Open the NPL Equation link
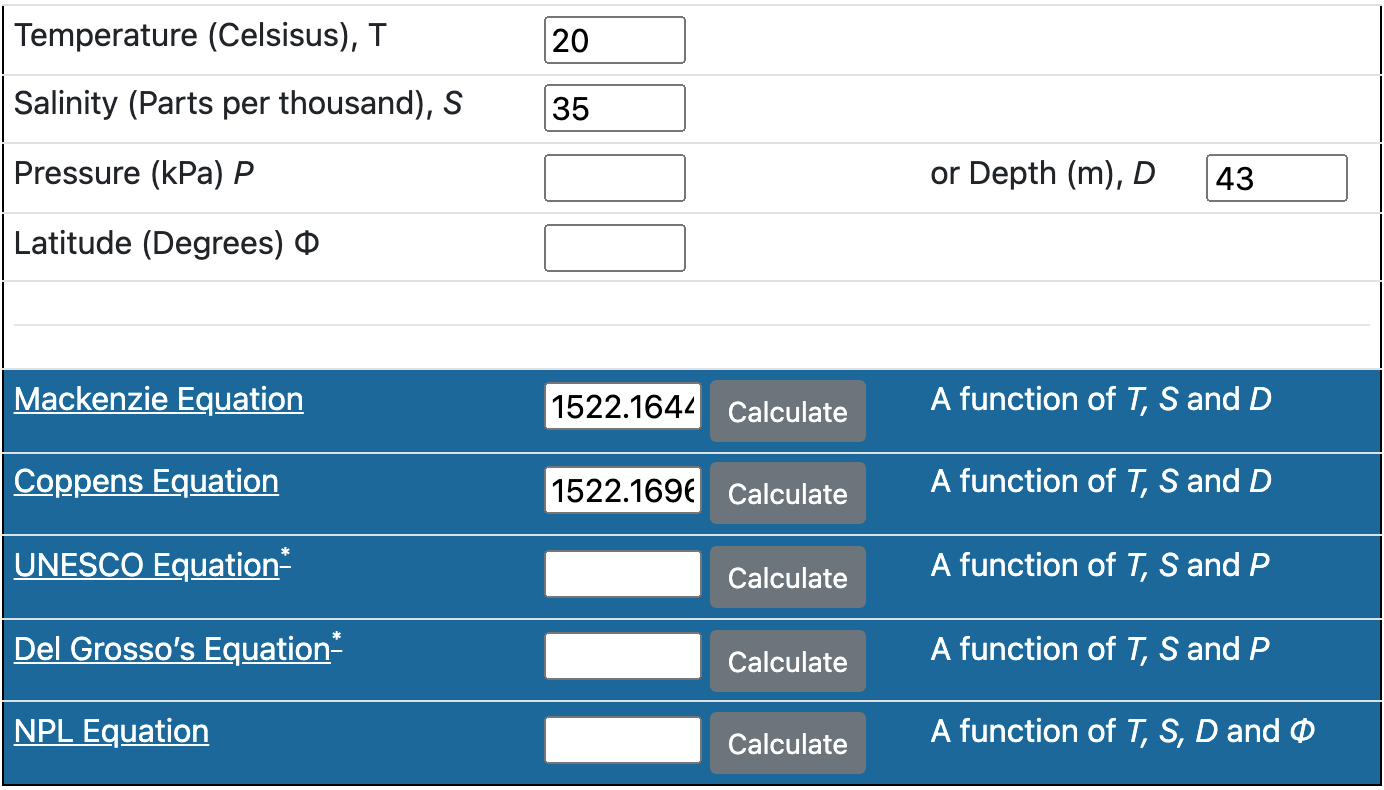This screenshot has width=1384, height=790. tap(112, 731)
